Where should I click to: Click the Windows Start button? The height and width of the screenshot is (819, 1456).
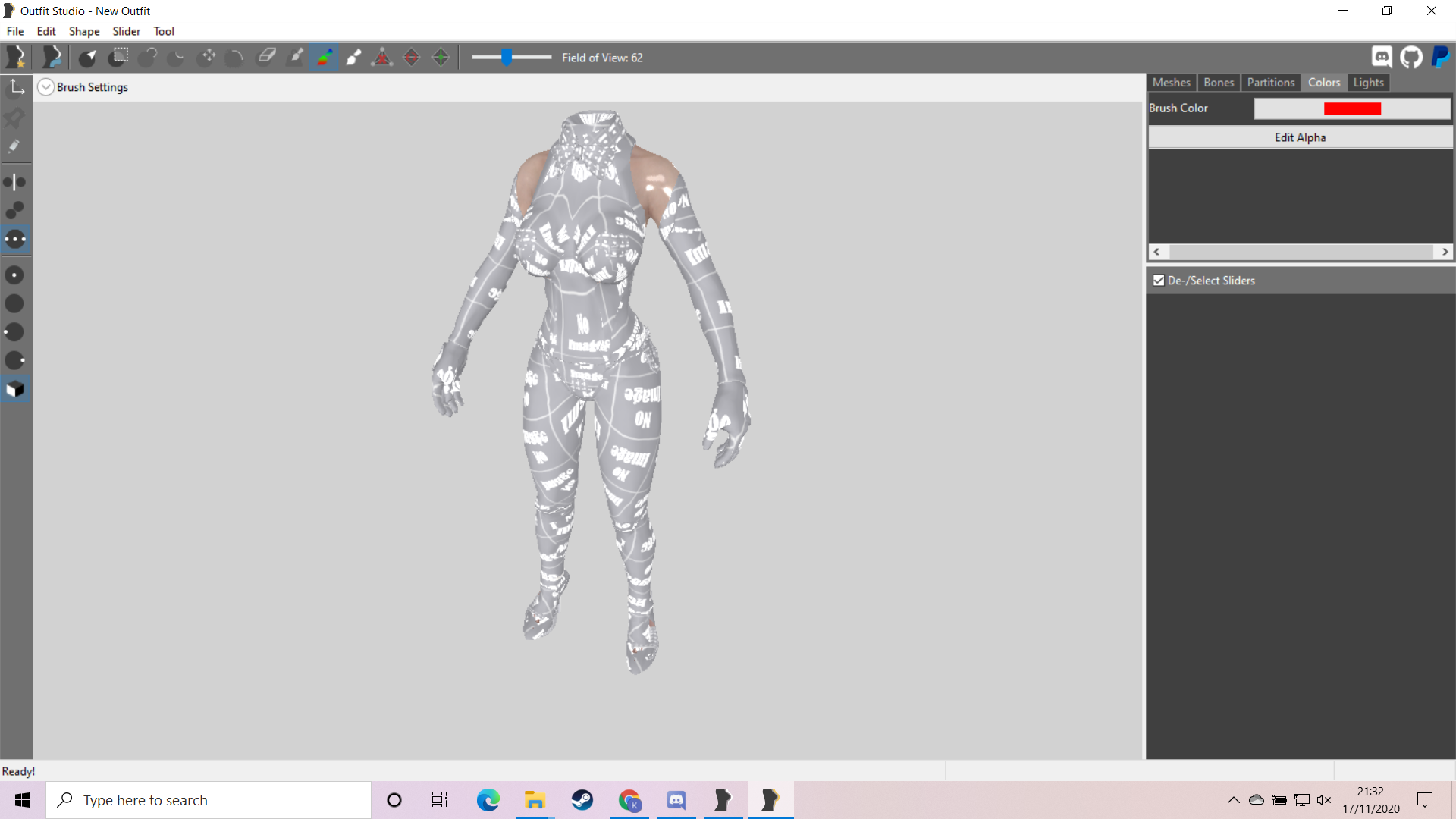23,800
